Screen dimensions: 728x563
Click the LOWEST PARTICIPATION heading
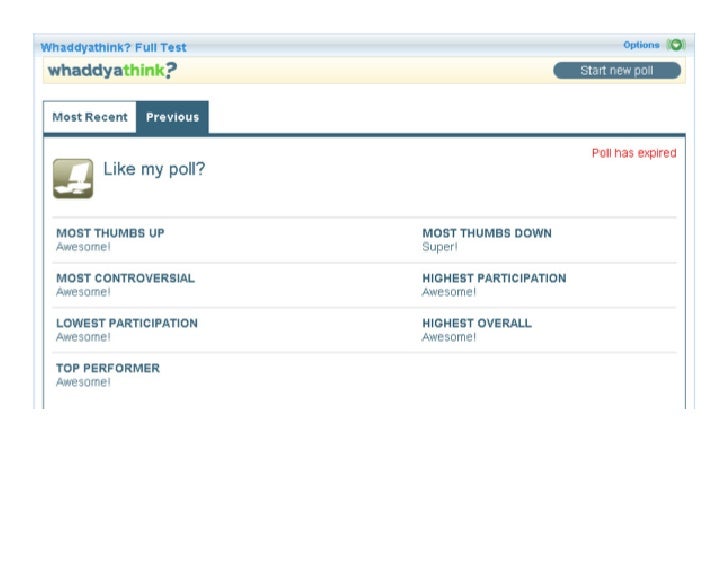pos(127,323)
